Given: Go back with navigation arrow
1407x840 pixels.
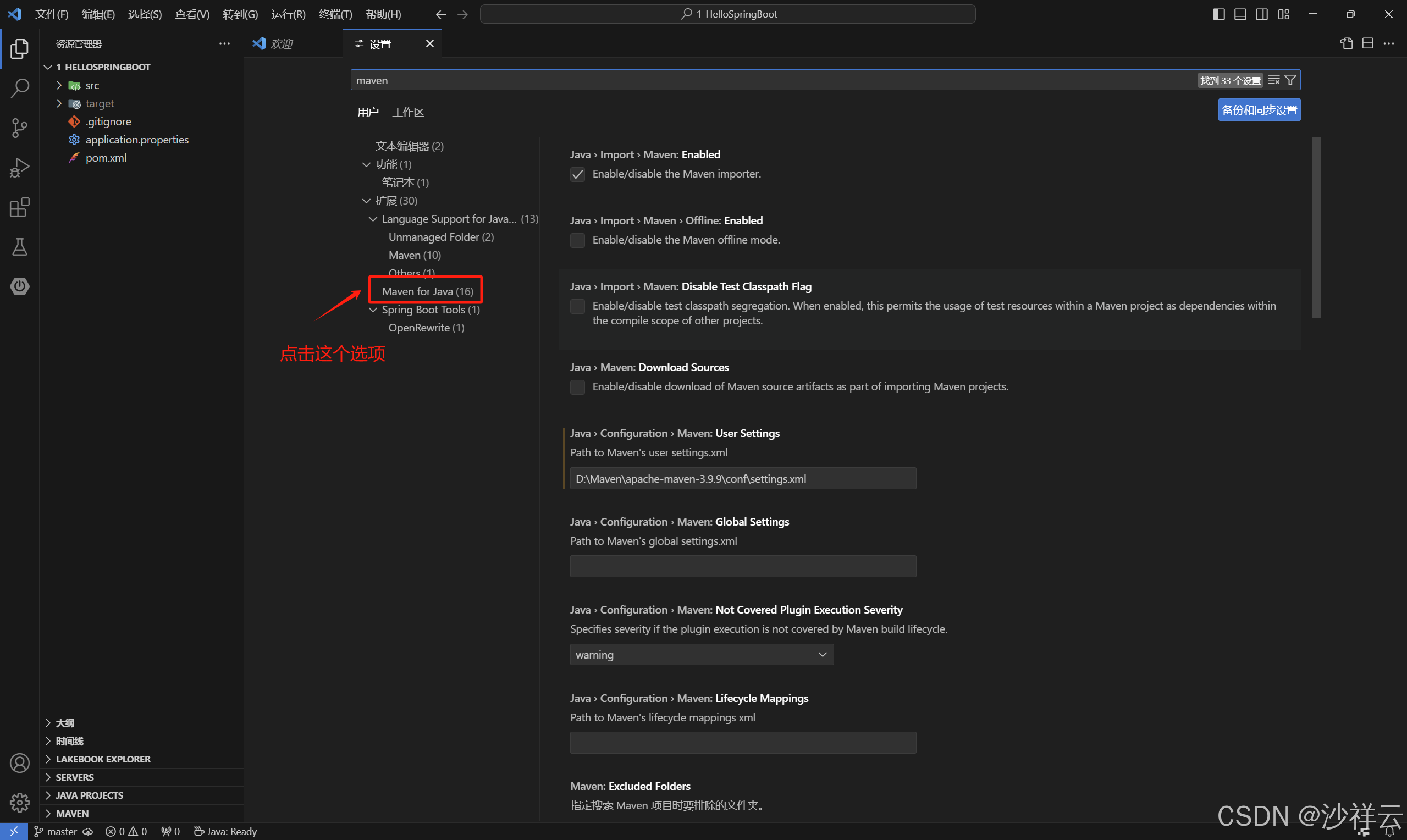Looking at the screenshot, I should (x=441, y=14).
